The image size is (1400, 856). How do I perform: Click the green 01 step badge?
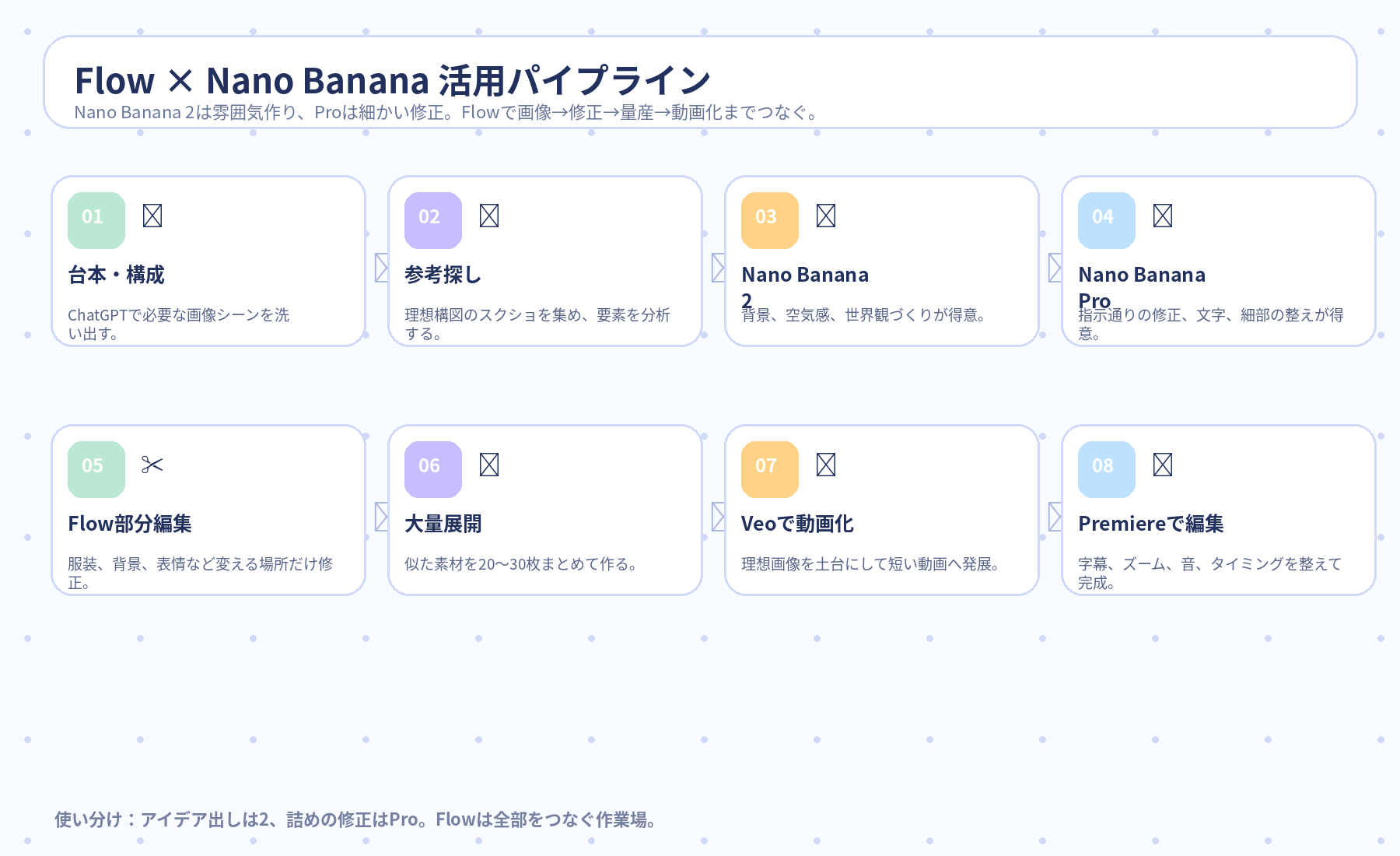96,220
